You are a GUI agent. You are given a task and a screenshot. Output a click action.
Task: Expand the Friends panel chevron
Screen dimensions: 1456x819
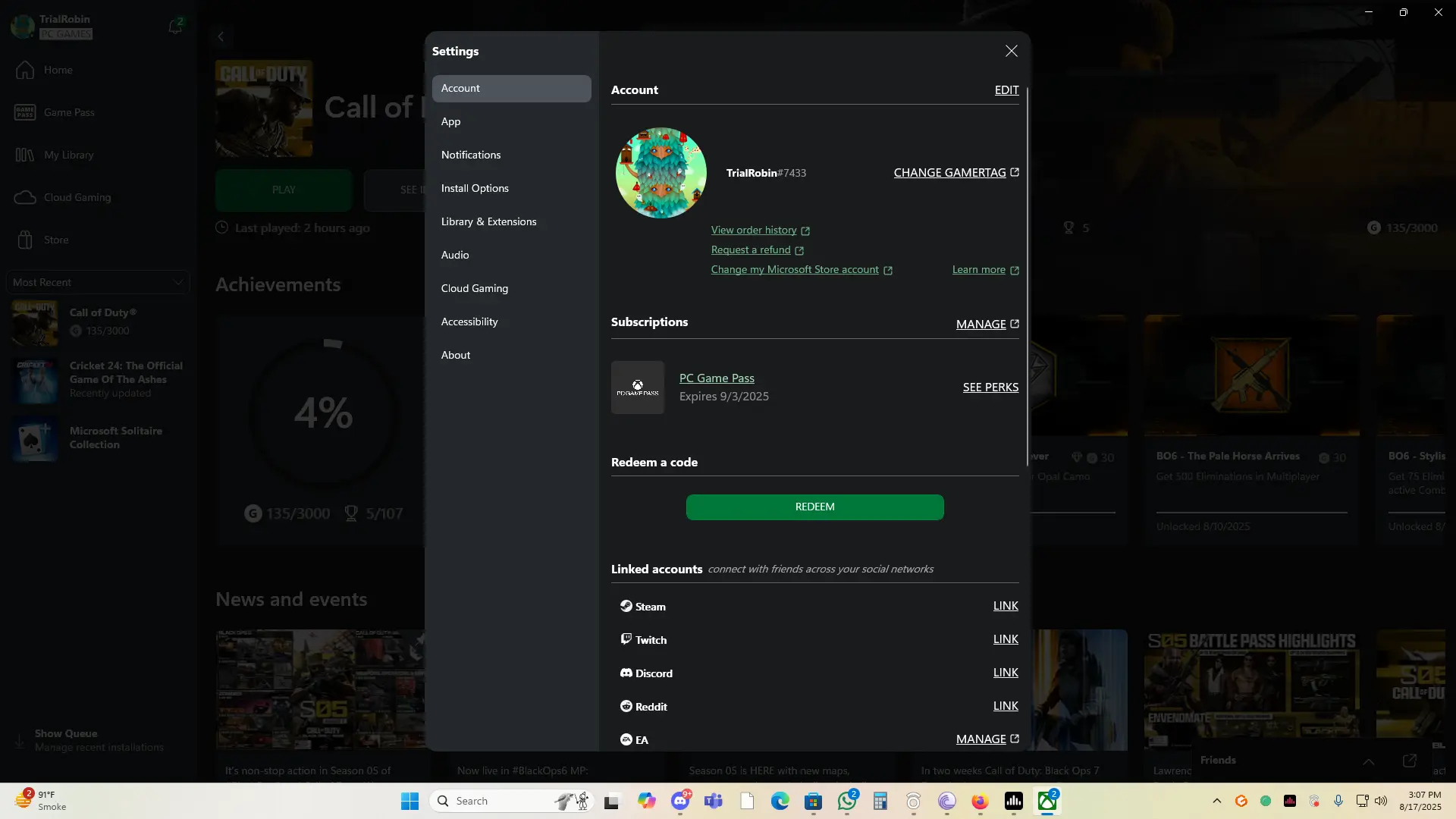pos(1368,761)
